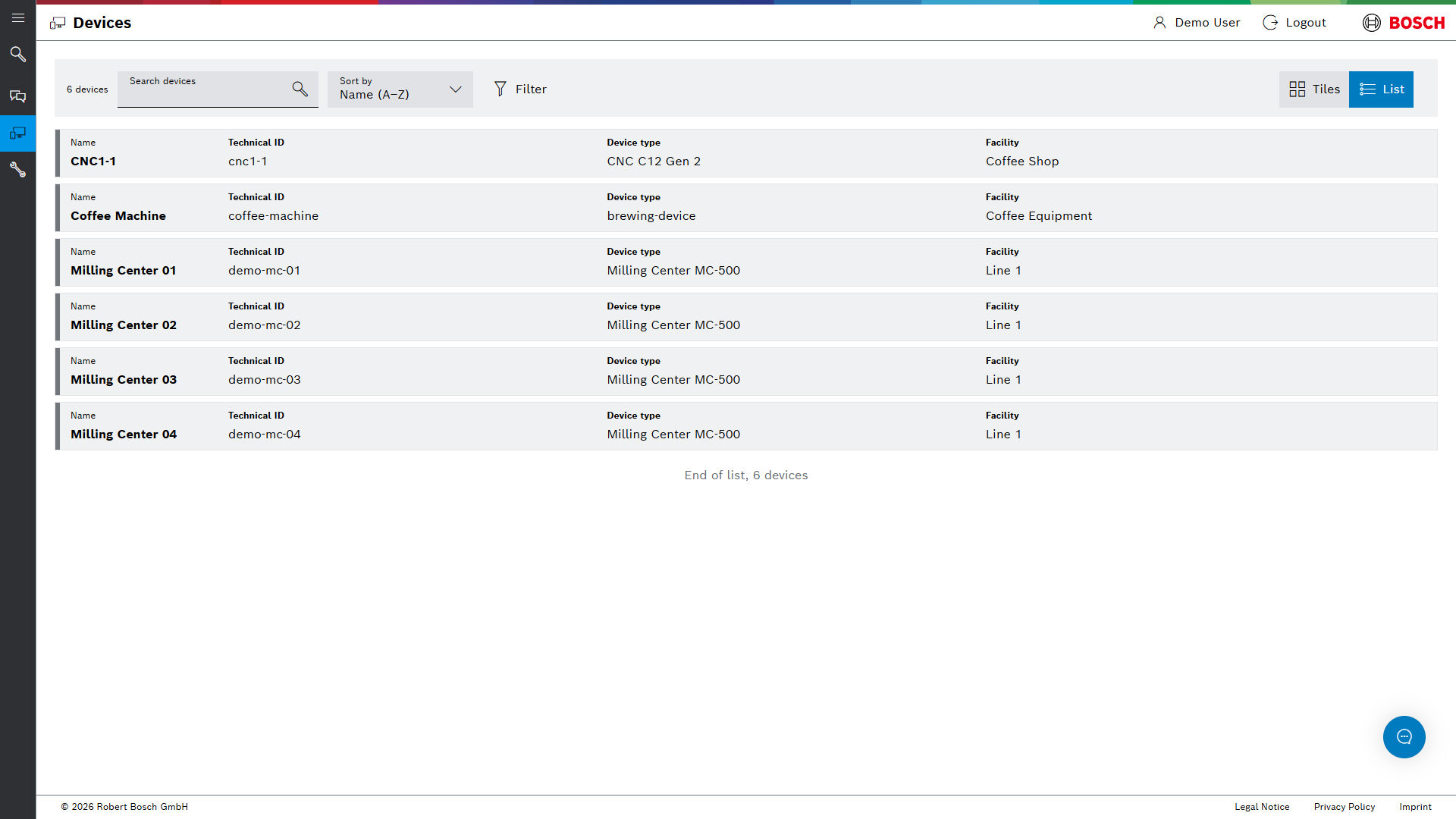Open the CNC1-1 device row
The image size is (1456, 819).
tap(746, 153)
